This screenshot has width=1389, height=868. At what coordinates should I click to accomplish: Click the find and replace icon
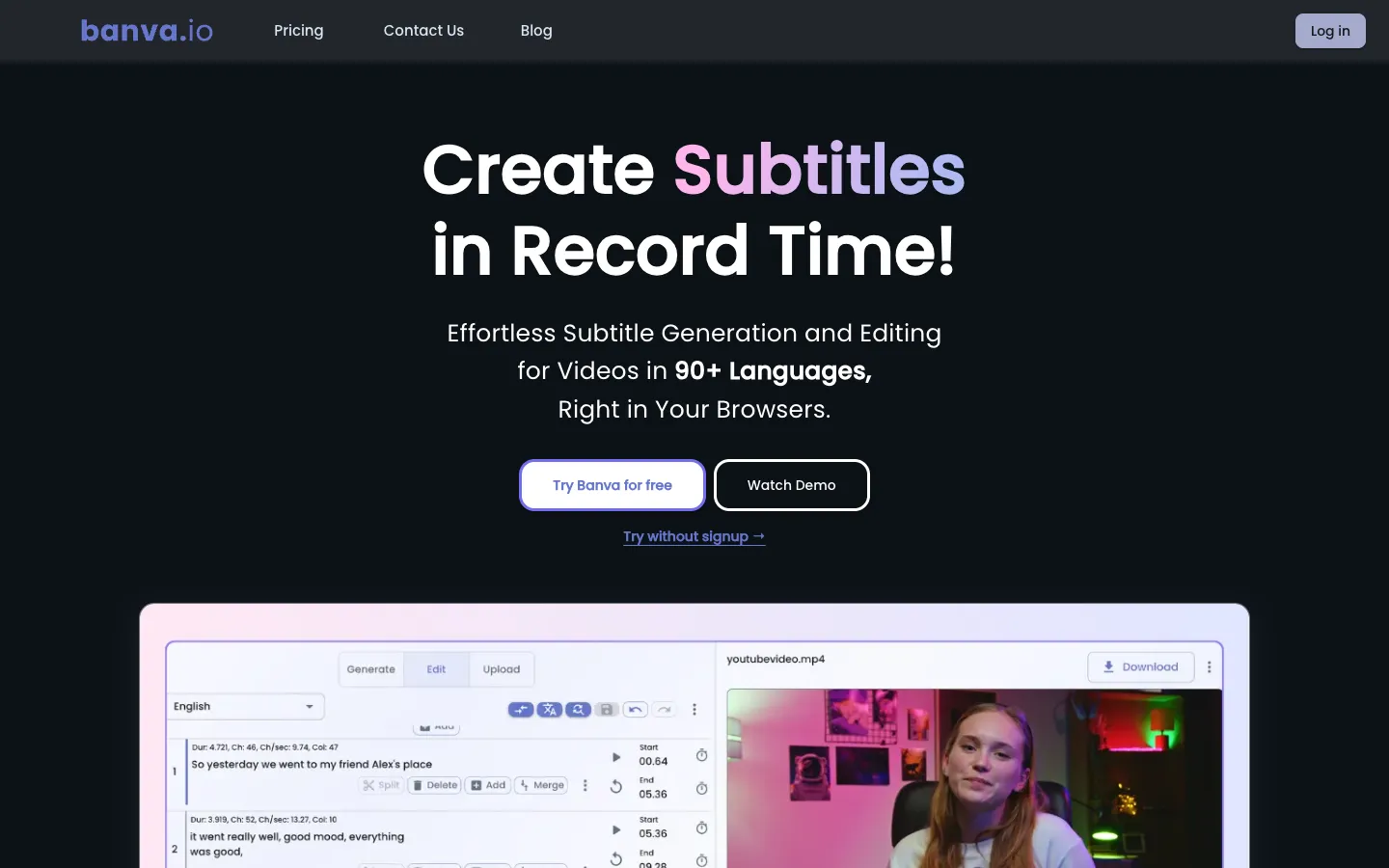(578, 710)
